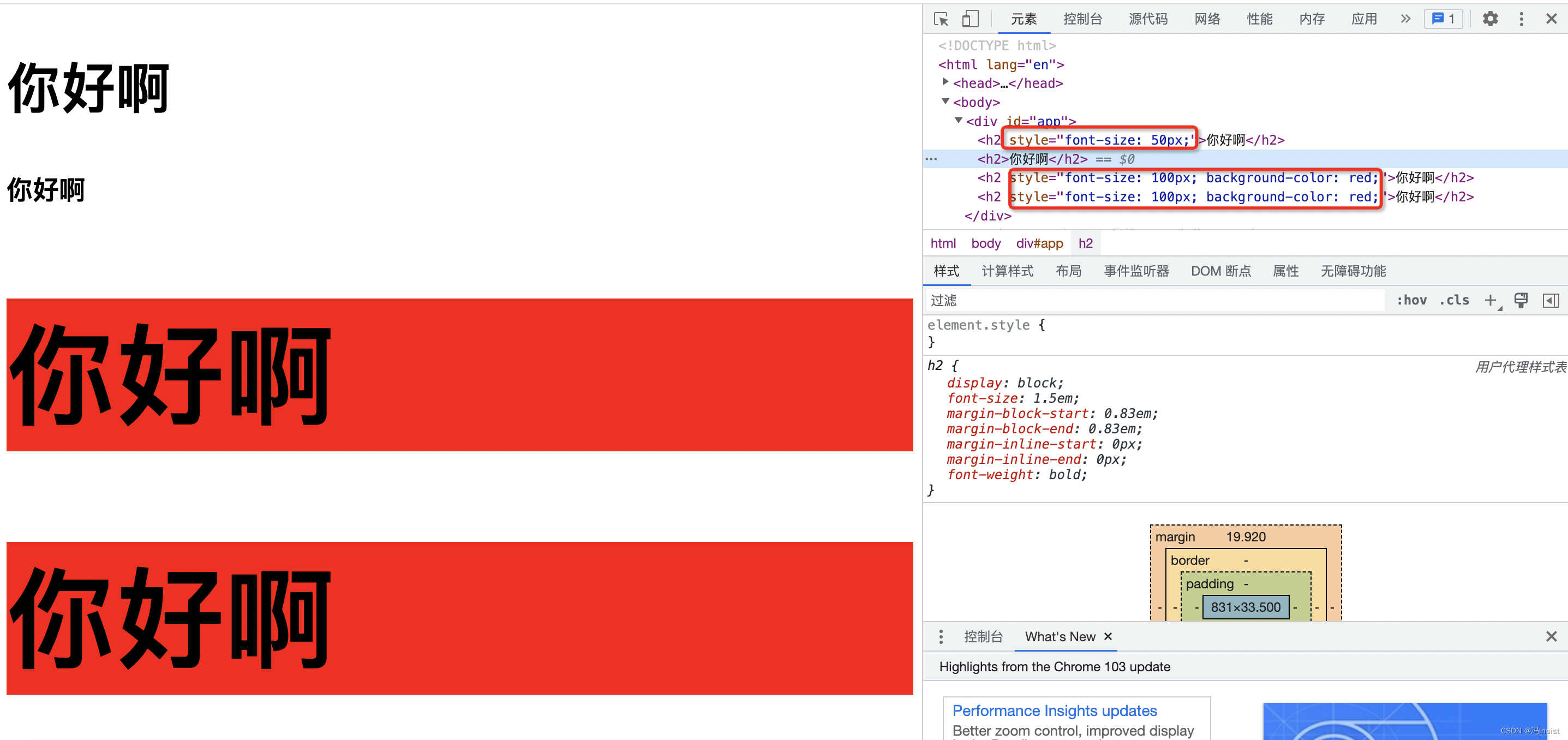This screenshot has height=740, width=1568.
Task: Click display: block declaration
Action: point(1005,383)
